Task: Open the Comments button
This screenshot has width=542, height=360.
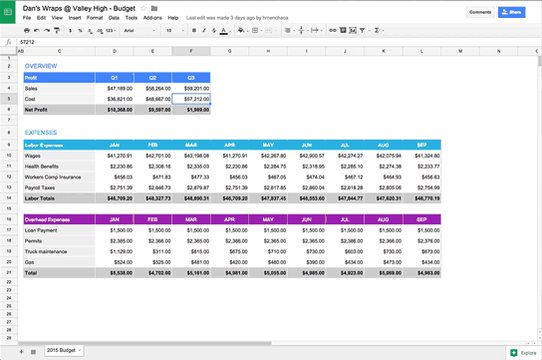Action: (480, 12)
